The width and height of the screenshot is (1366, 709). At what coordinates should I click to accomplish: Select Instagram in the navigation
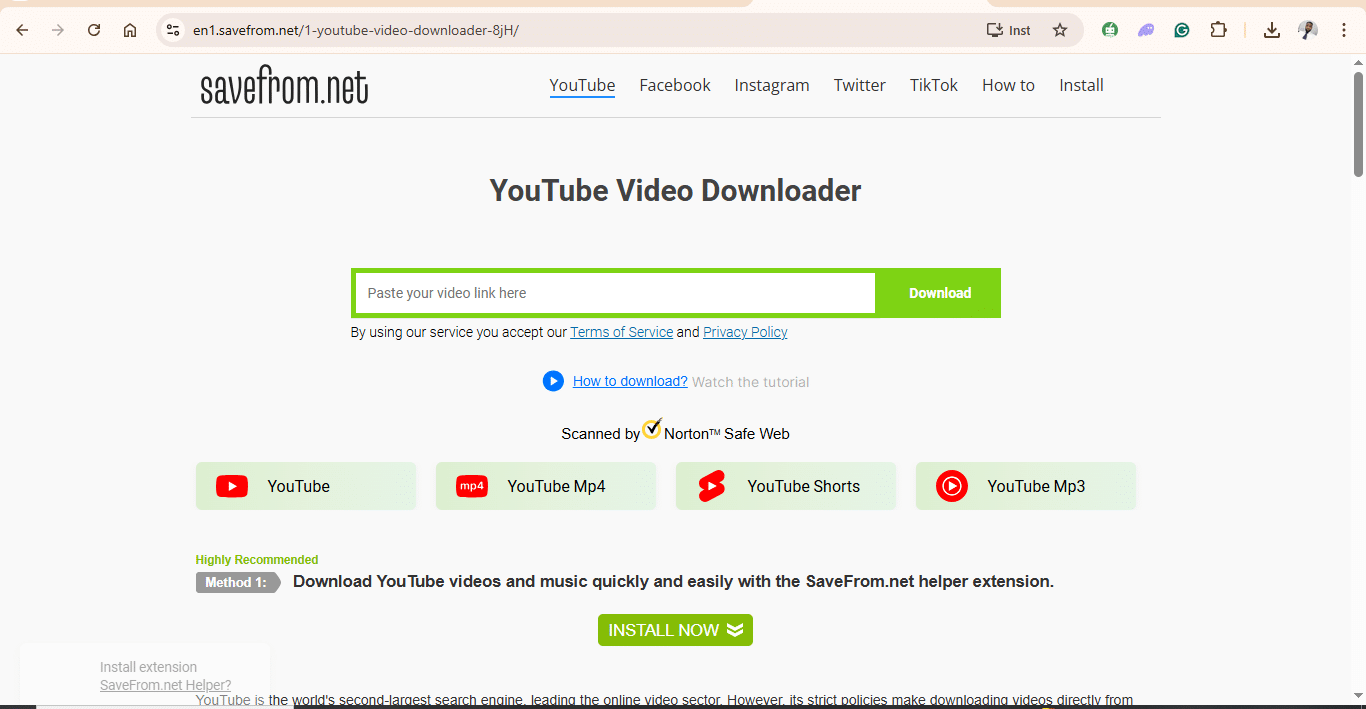771,85
